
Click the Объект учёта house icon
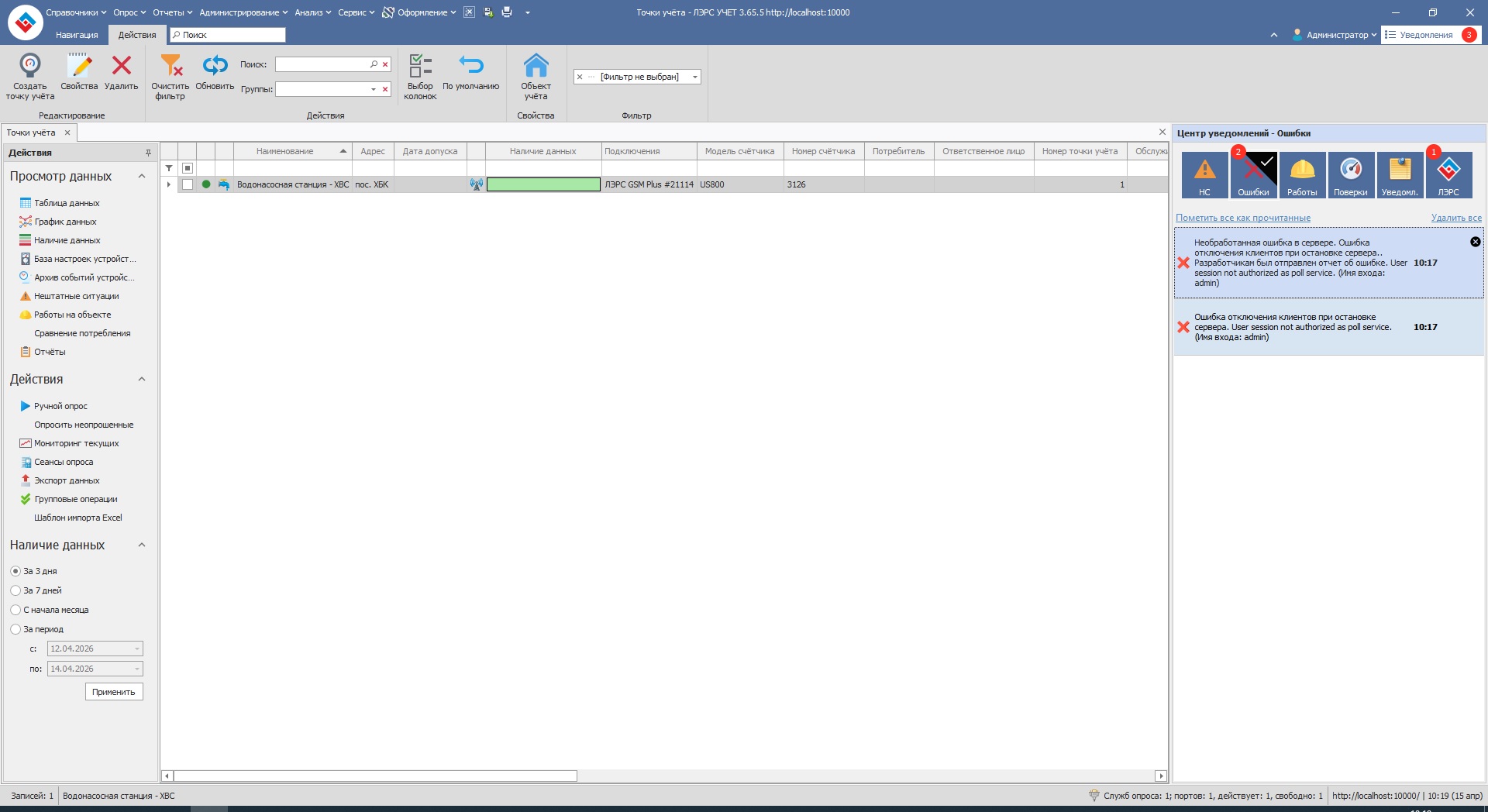536,66
